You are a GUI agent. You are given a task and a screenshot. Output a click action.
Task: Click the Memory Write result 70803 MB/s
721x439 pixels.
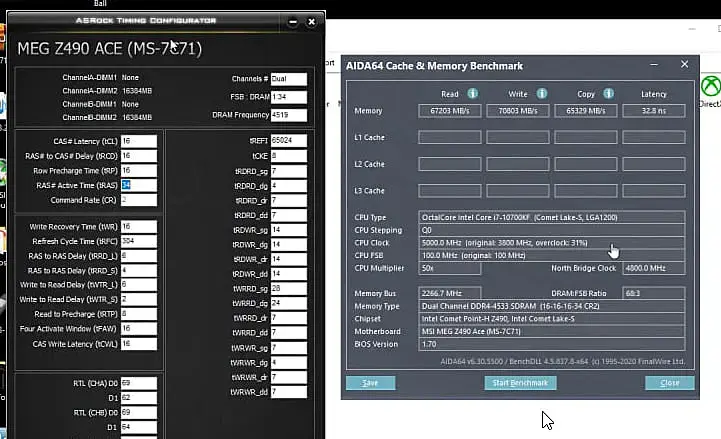pos(518,111)
